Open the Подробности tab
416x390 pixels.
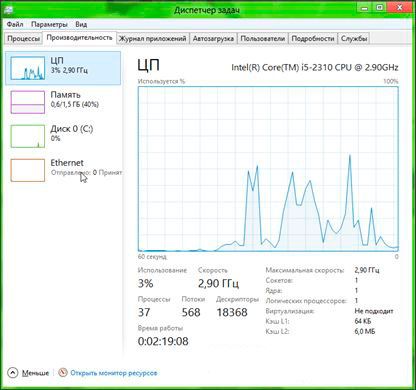pyautogui.click(x=313, y=39)
